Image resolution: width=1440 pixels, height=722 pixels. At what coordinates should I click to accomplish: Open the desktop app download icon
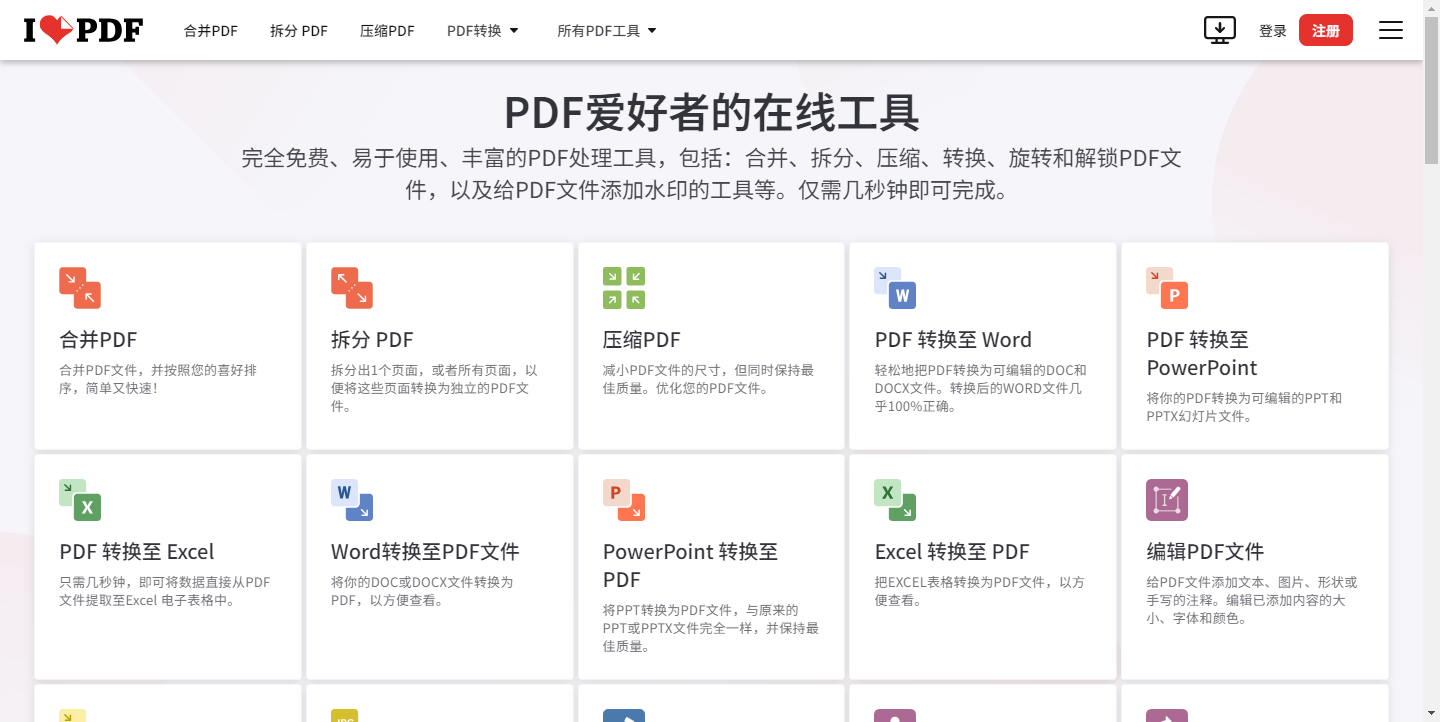coord(1220,30)
